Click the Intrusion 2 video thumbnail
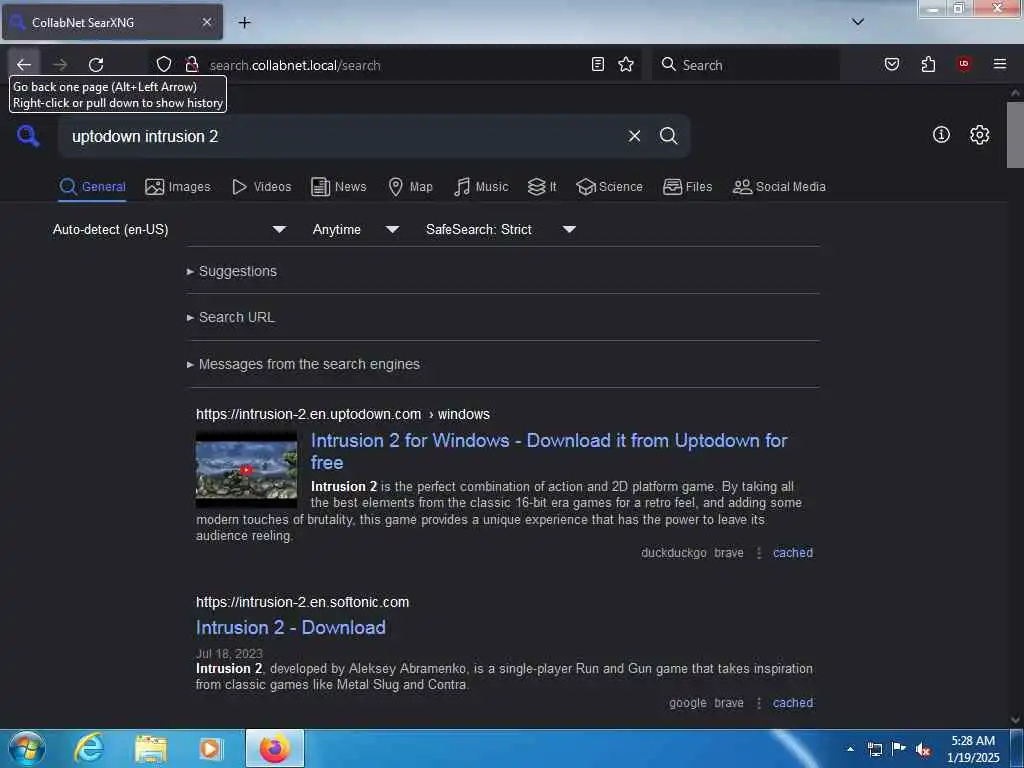Image resolution: width=1024 pixels, height=768 pixels. (x=246, y=470)
